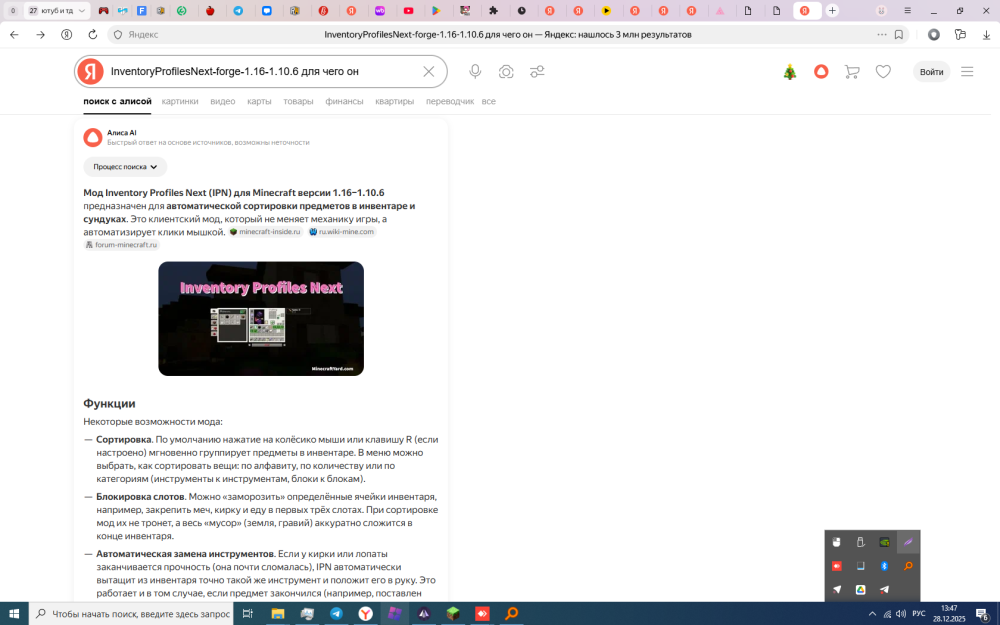
Task: Switch the keyboard language РУС indicator
Action: point(918,614)
